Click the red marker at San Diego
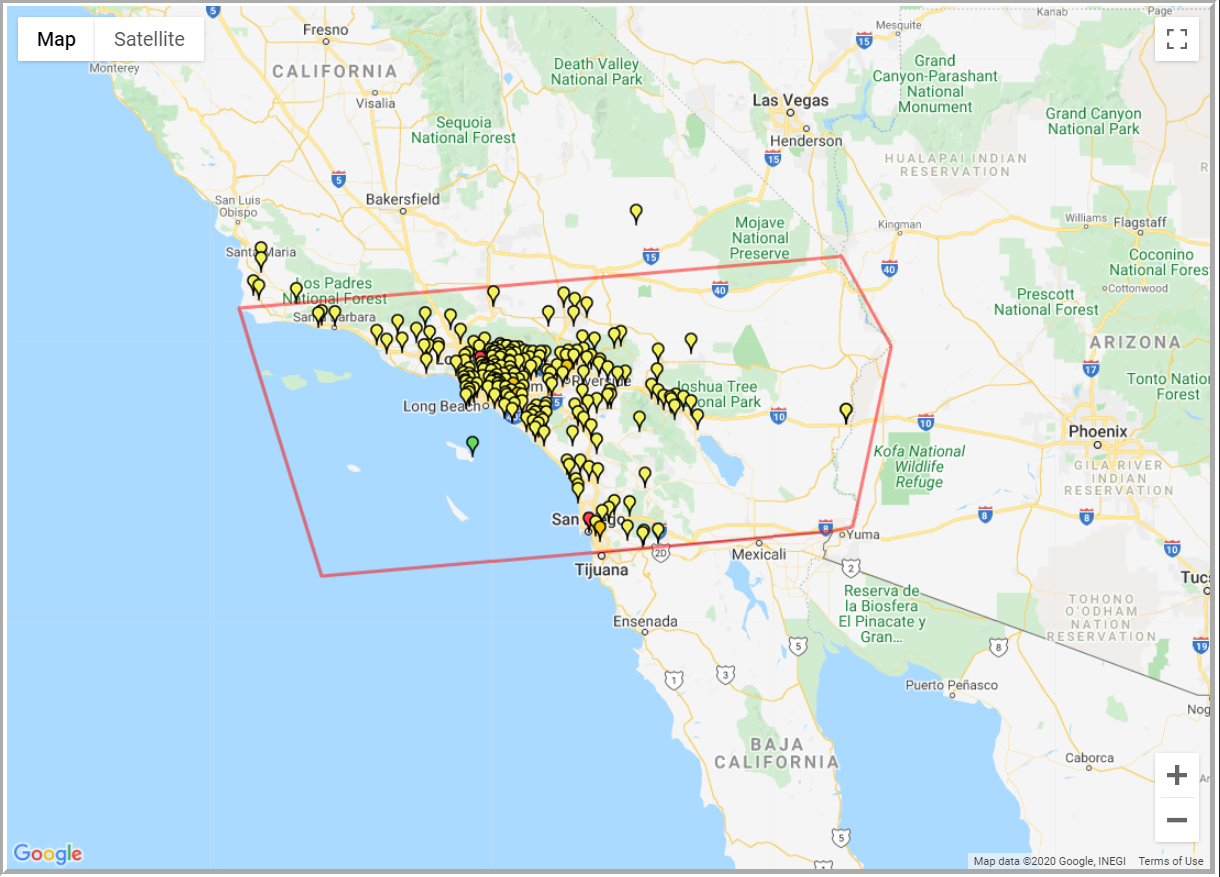 588,520
